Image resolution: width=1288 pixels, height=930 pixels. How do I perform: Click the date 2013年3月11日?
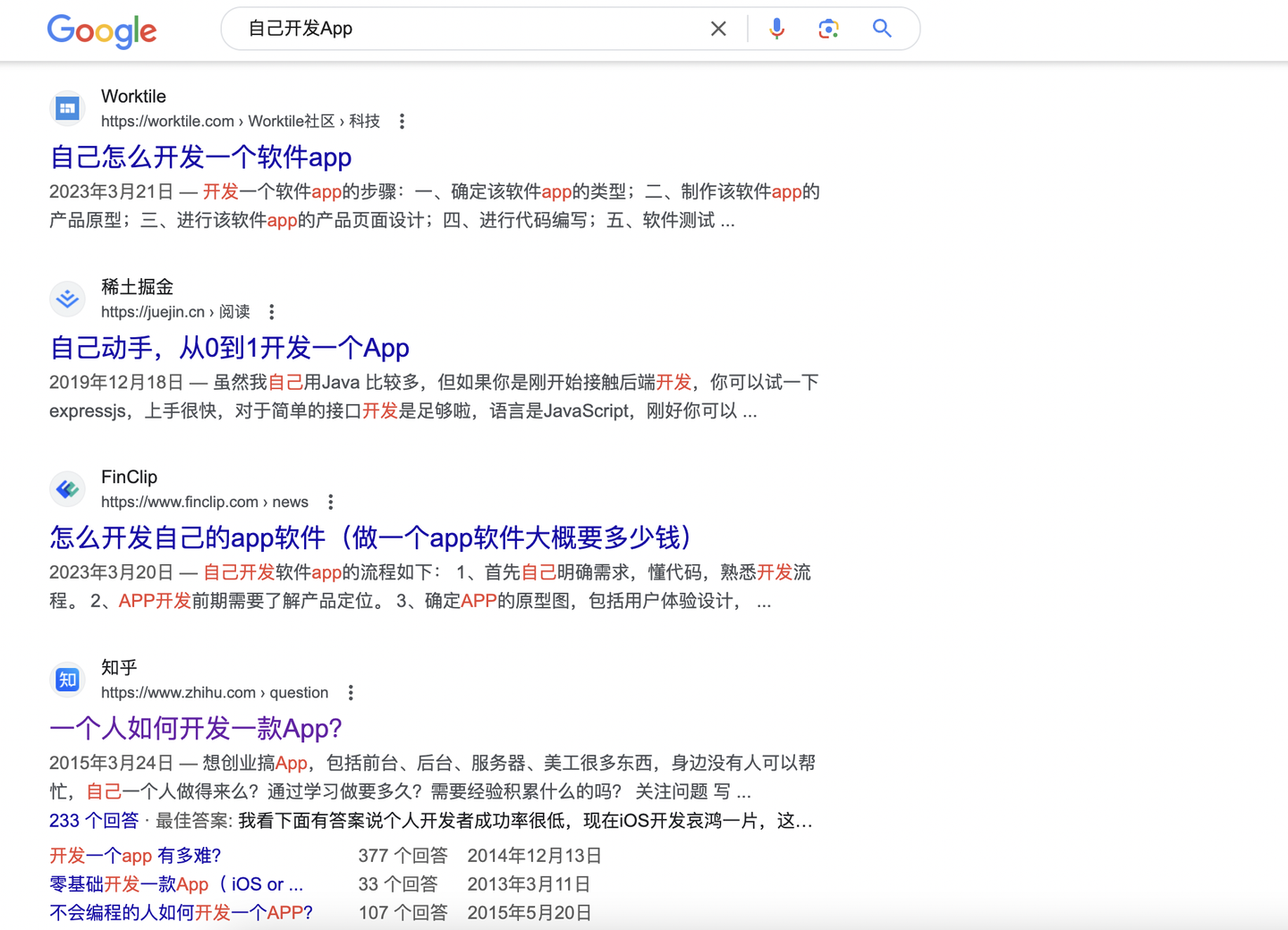pos(530,884)
